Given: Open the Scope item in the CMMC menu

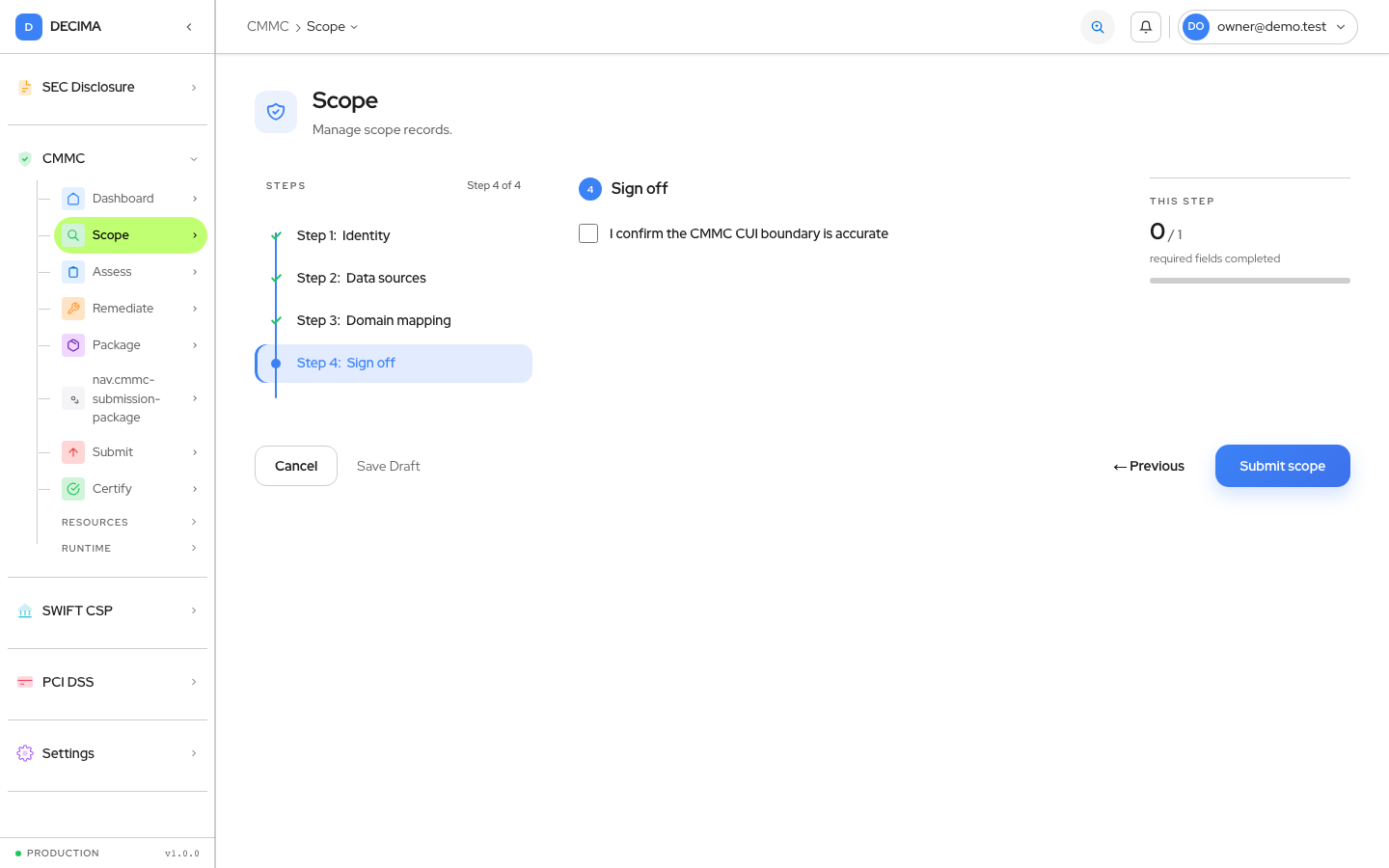Looking at the screenshot, I should click(130, 235).
